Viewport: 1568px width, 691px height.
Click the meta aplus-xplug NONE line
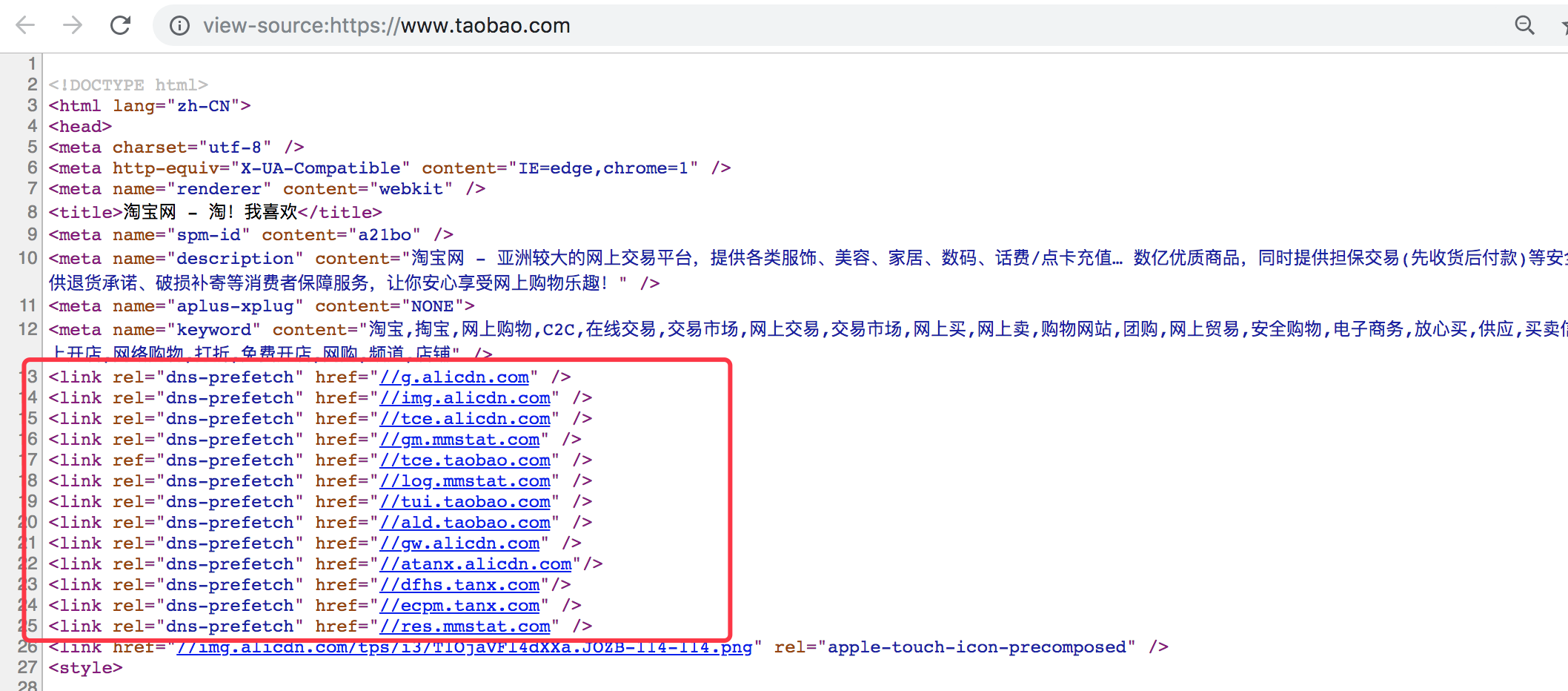coord(262,306)
